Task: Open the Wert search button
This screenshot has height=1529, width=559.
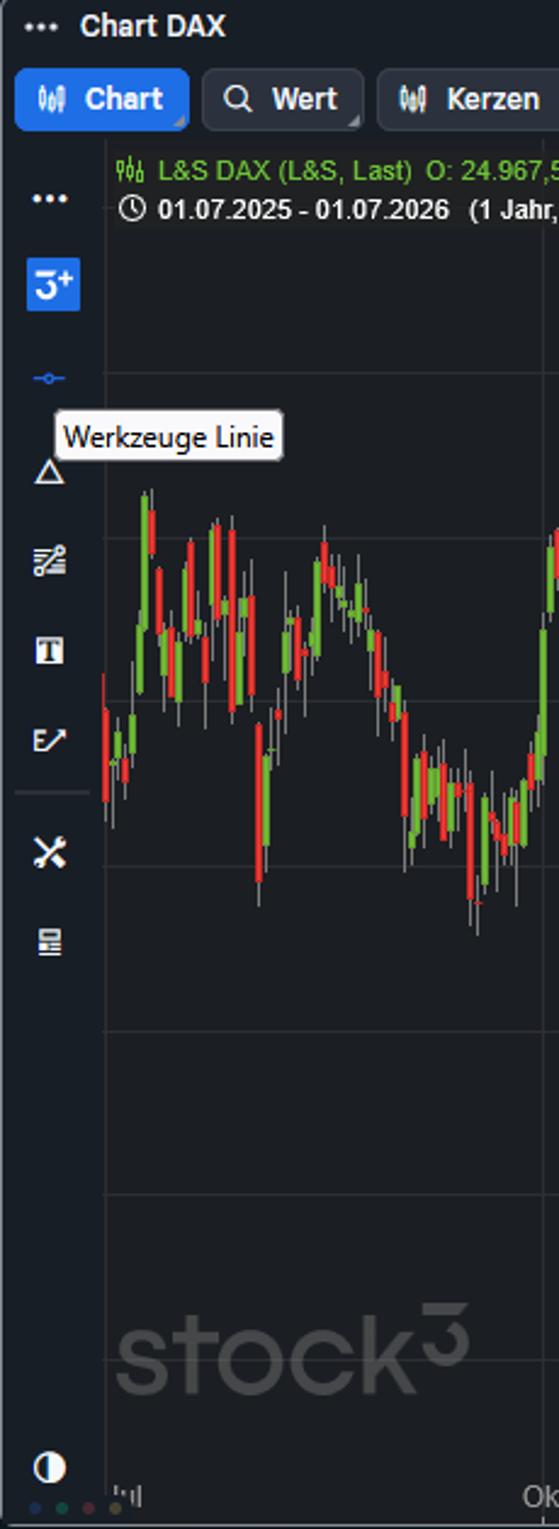Action: point(283,99)
